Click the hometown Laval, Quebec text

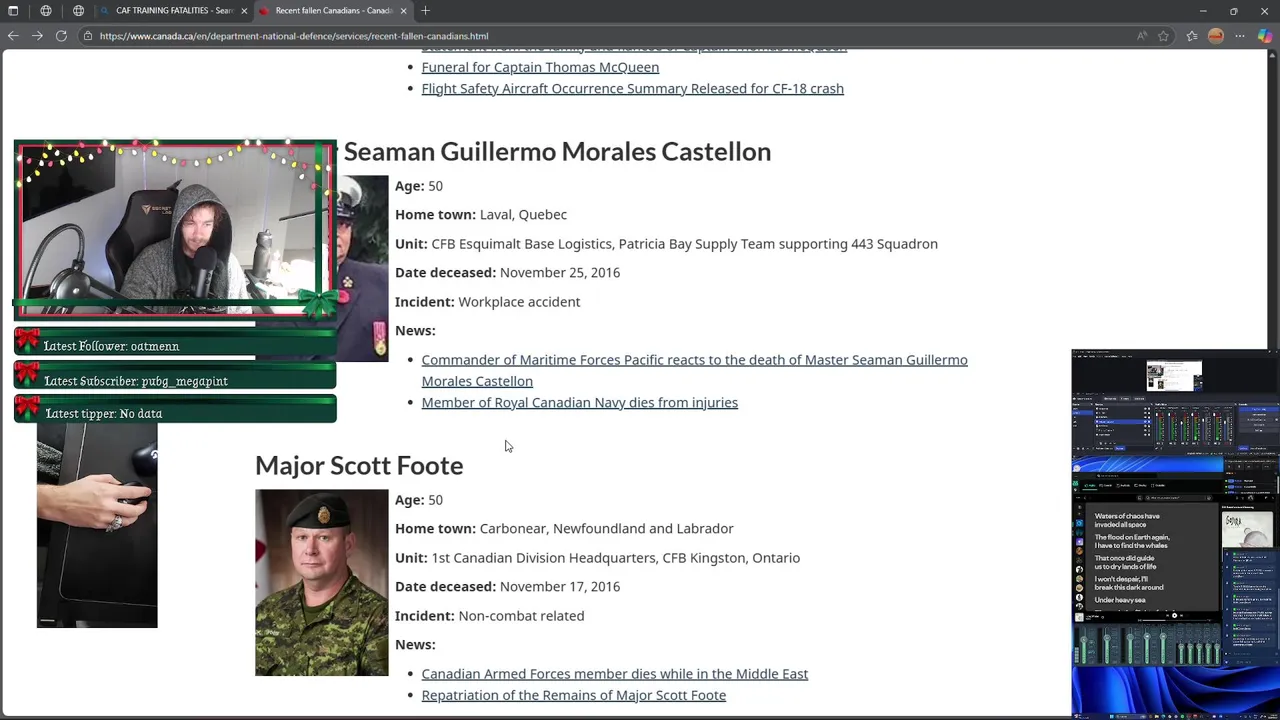[x=523, y=214]
